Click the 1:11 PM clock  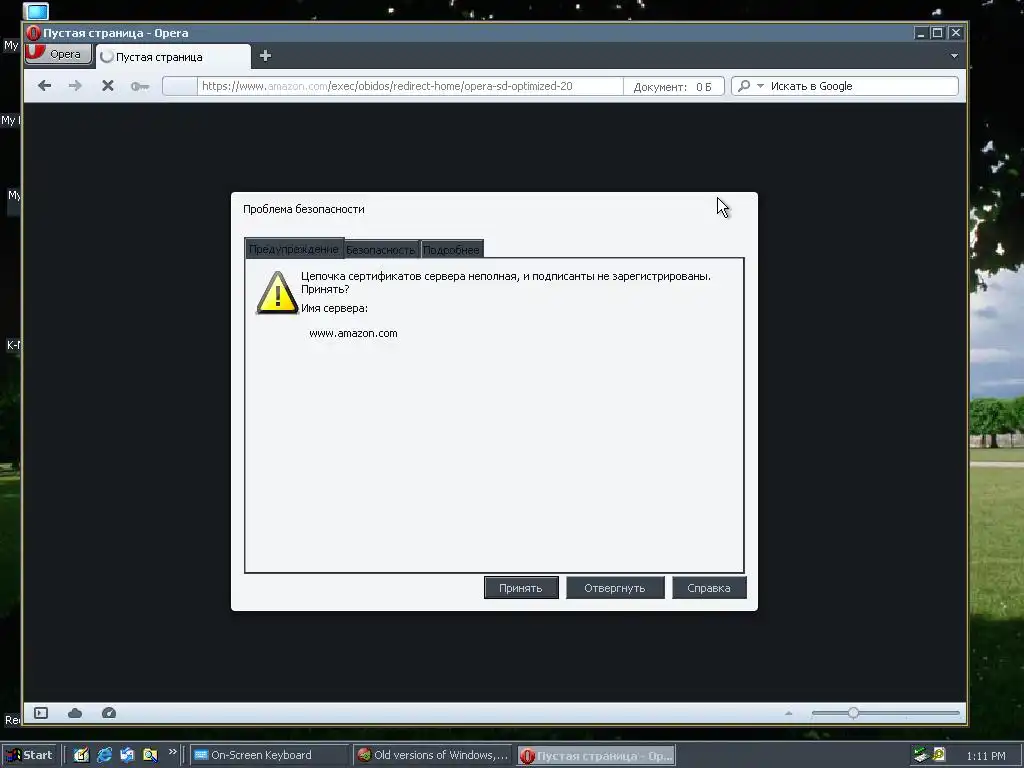click(x=985, y=756)
